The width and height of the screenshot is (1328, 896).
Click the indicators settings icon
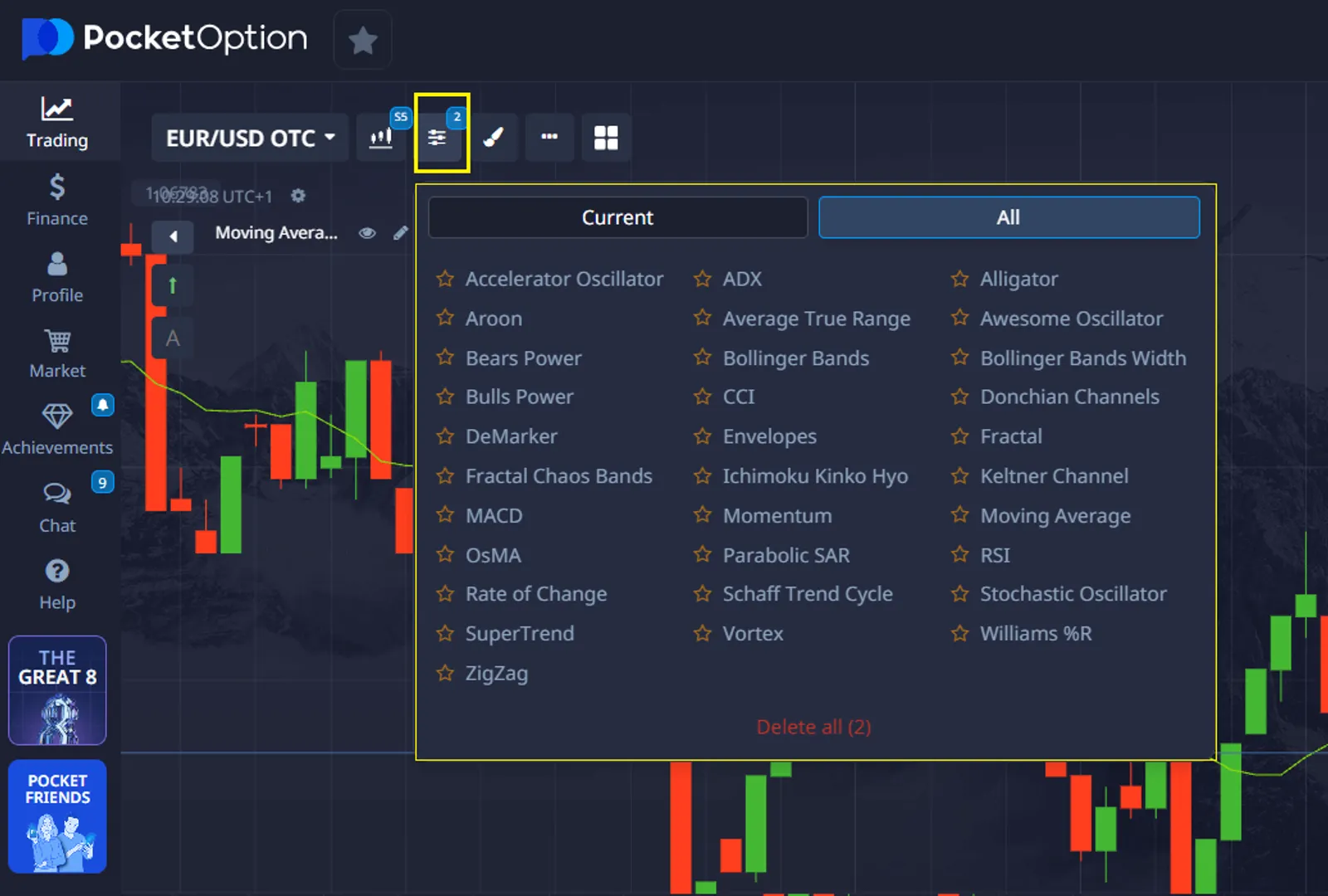(437, 138)
